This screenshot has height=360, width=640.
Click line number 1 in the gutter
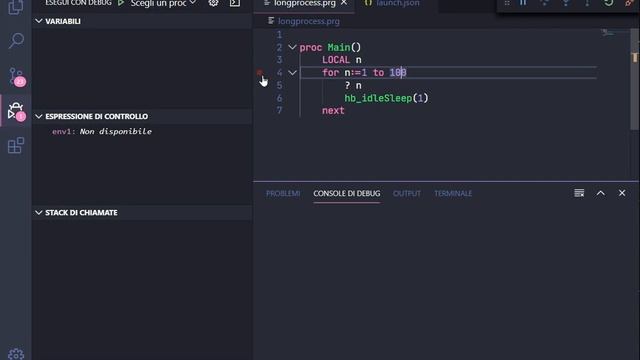coord(279,35)
